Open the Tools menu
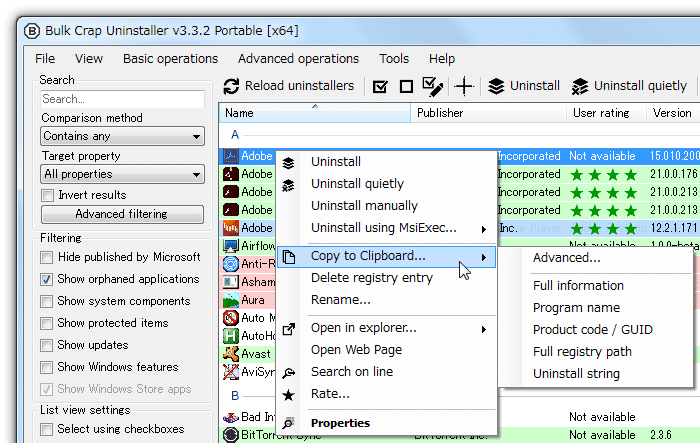This screenshot has height=443, width=700. click(394, 59)
